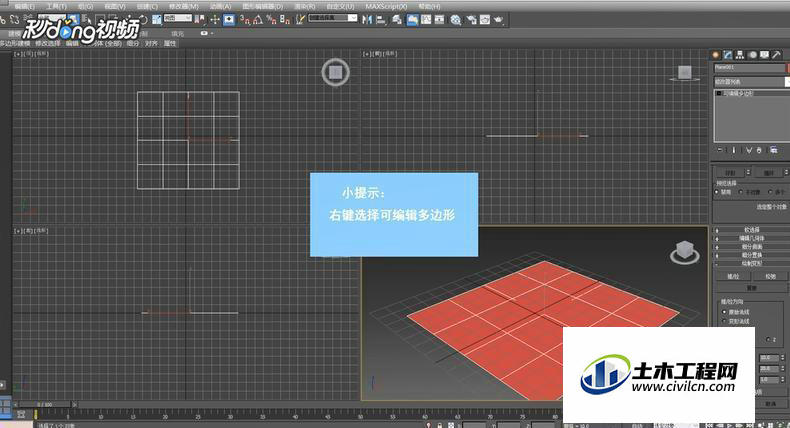Switch to the Motion command panel tab
Viewport: 790px width, 428px height.
click(x=752, y=54)
